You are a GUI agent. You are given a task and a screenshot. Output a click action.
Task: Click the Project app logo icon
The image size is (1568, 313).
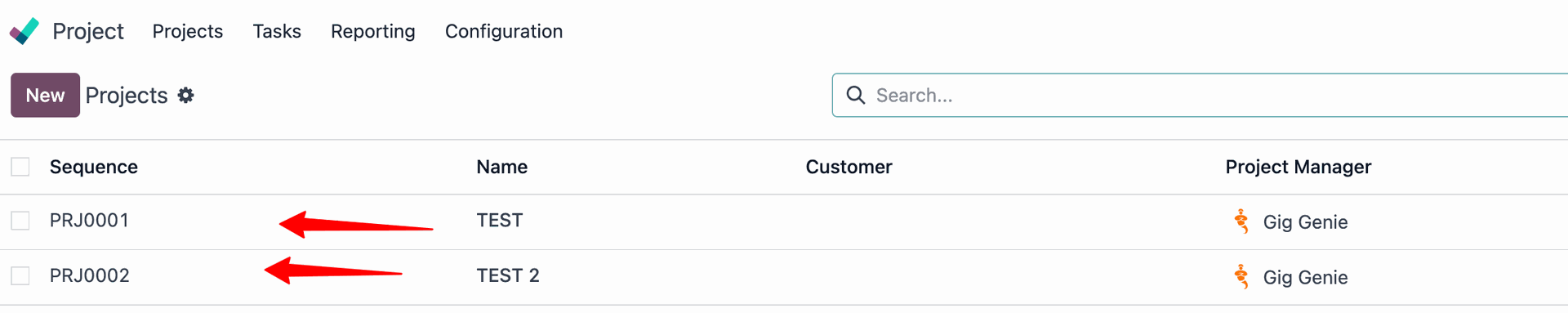[24, 31]
